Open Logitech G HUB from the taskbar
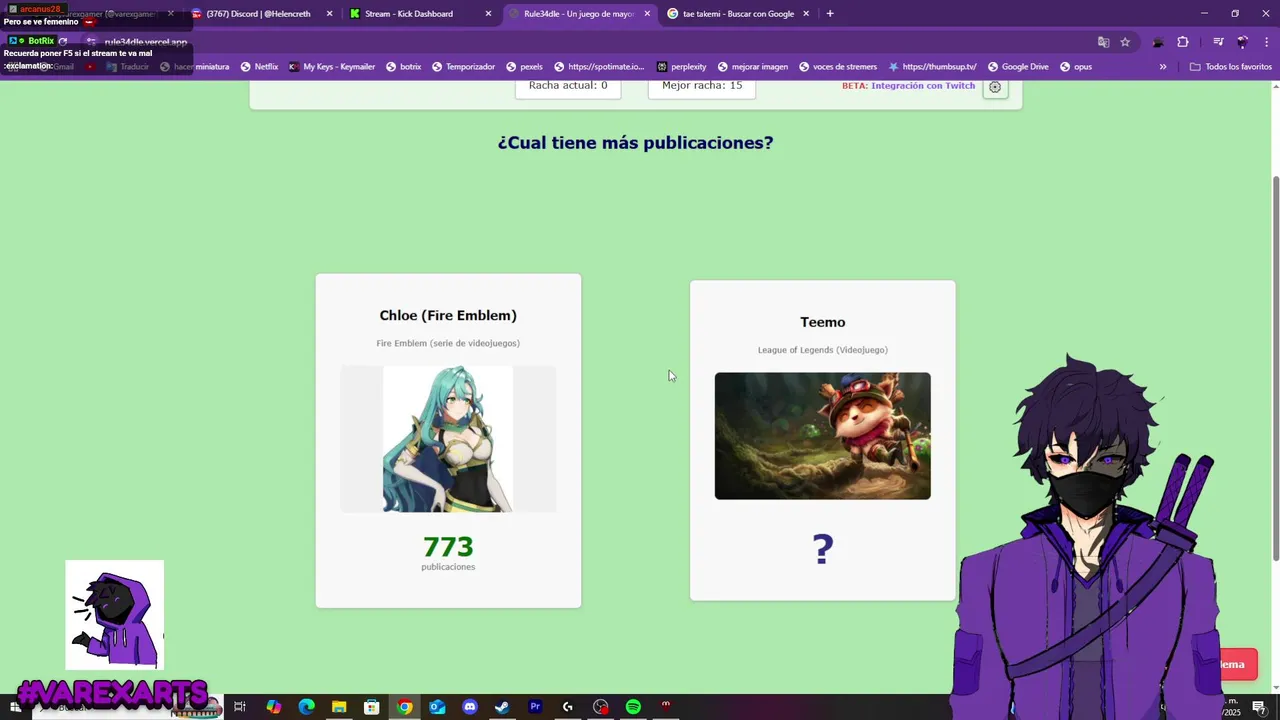 tap(568, 707)
